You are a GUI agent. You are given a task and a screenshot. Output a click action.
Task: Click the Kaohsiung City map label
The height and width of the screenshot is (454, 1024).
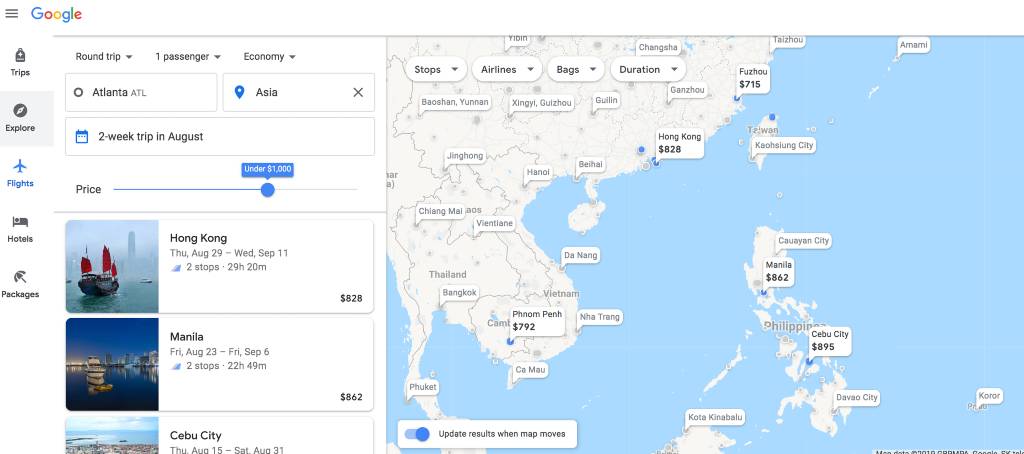pos(784,145)
